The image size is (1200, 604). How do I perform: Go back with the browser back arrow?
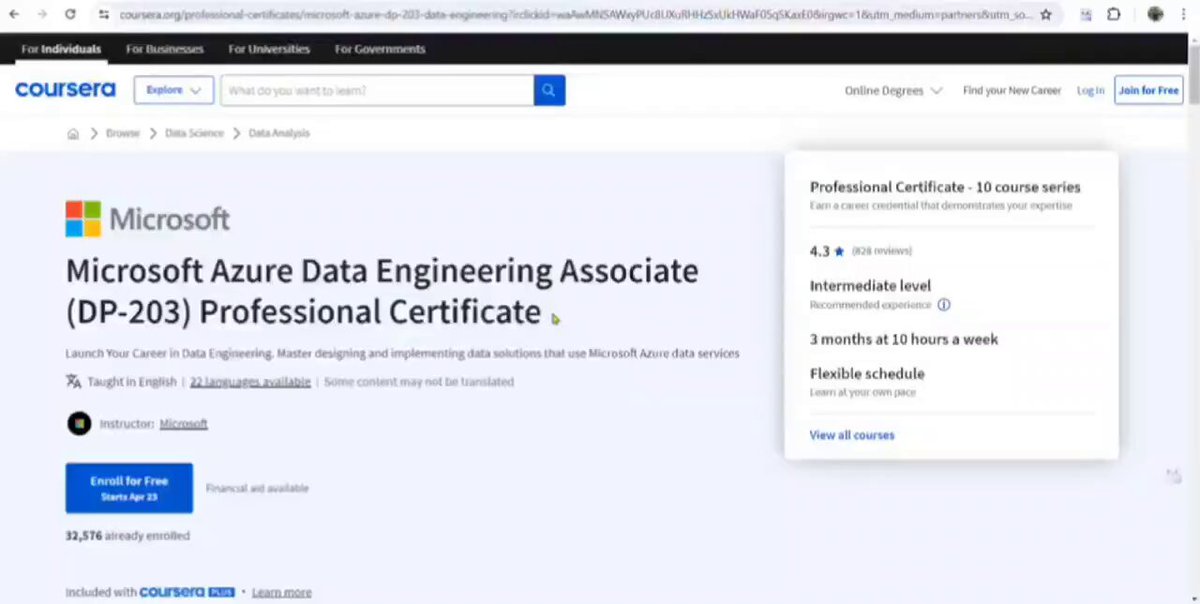coord(14,15)
